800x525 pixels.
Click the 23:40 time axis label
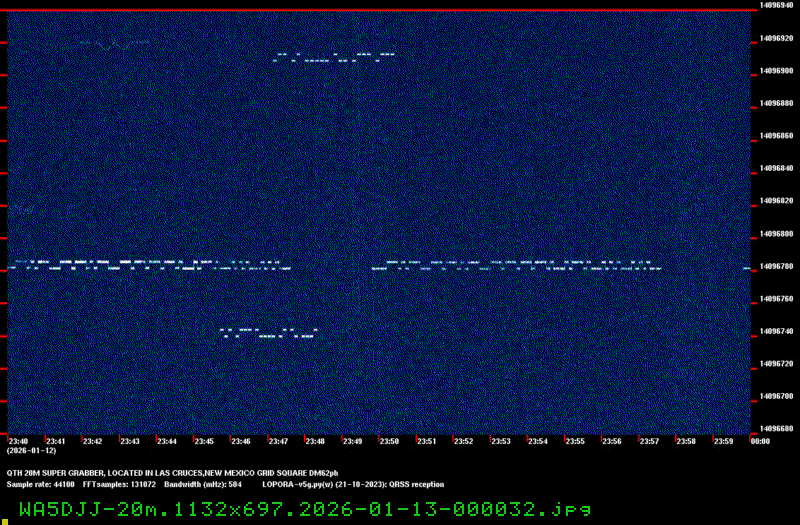[x=18, y=441]
